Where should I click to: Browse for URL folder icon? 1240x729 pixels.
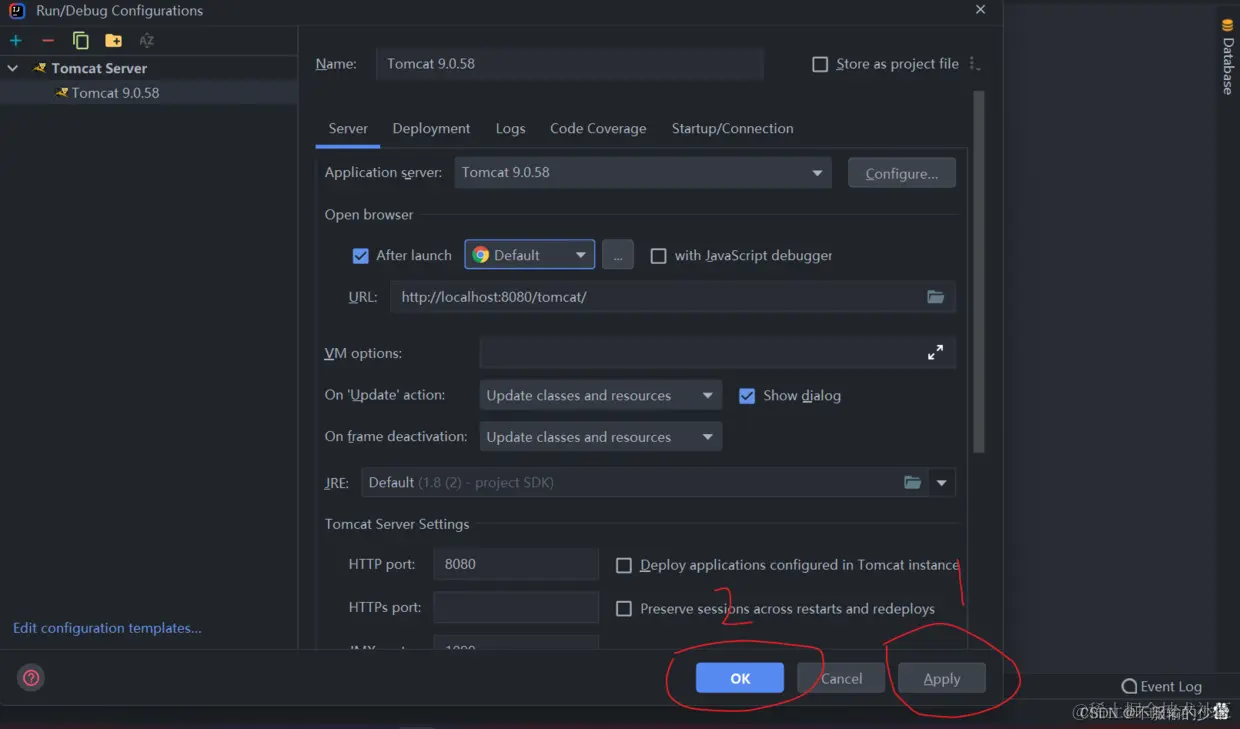coord(935,297)
